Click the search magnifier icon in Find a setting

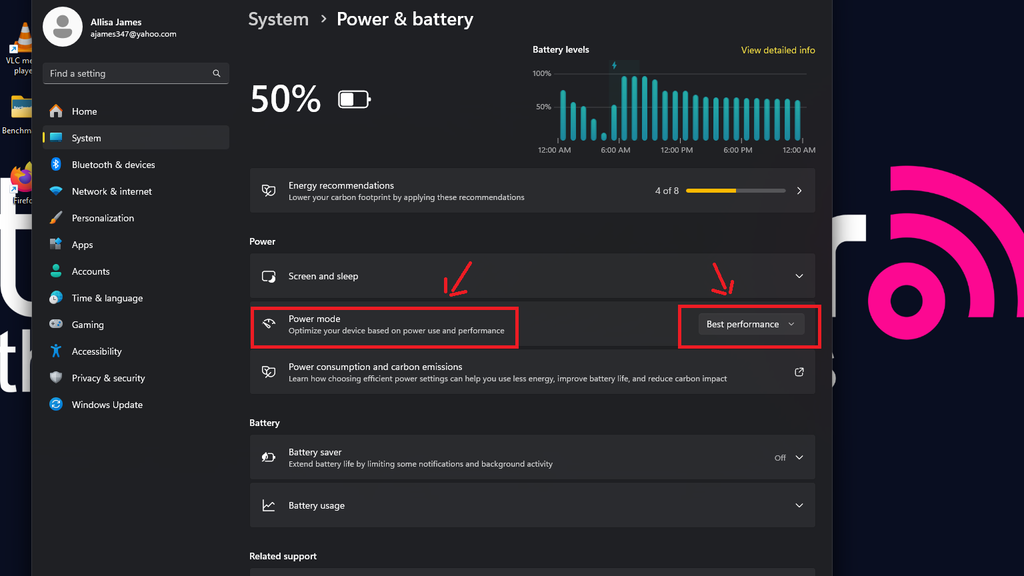[x=216, y=74]
